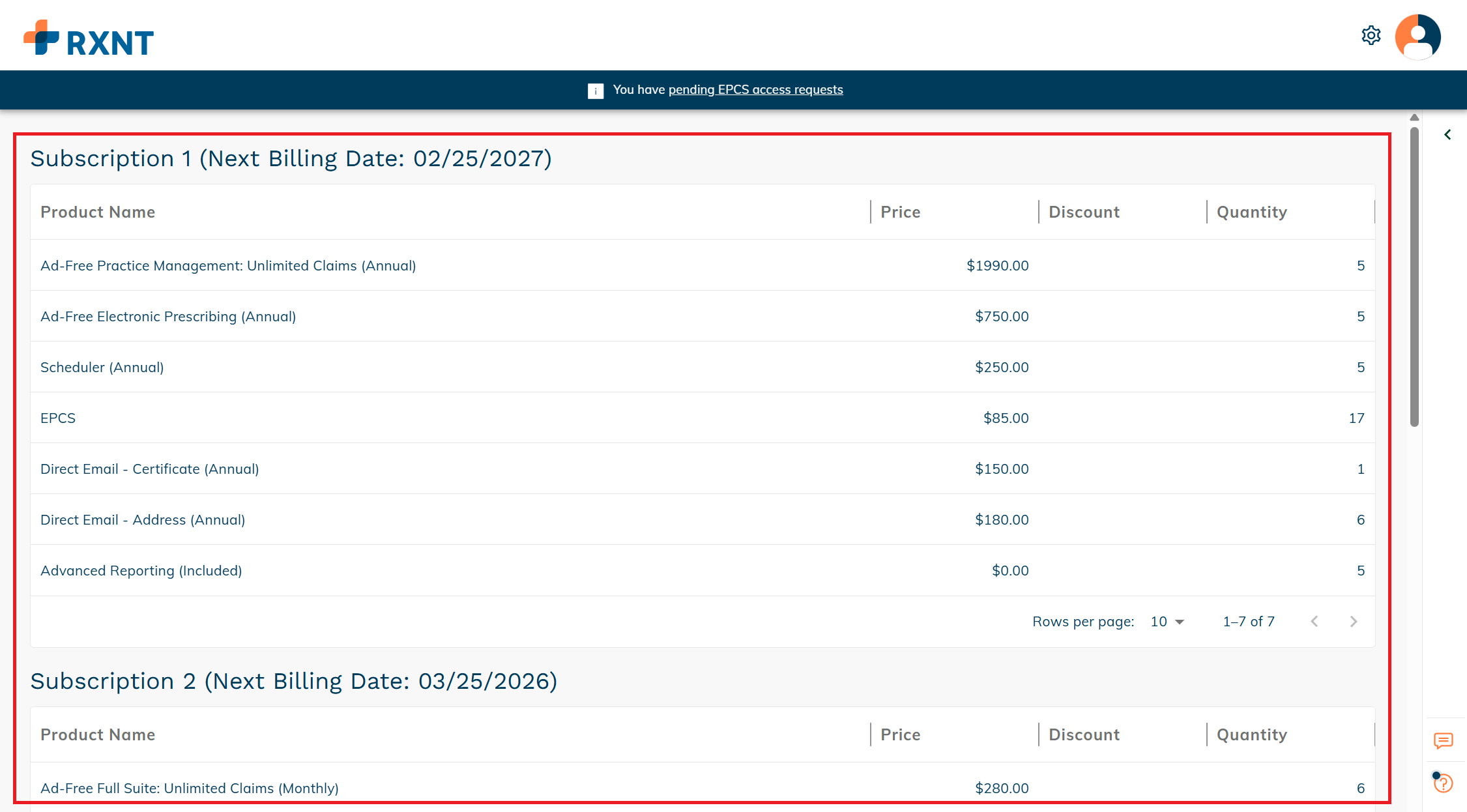Click the Discount column header in Subscription 1
The image size is (1467, 812).
(1084, 212)
